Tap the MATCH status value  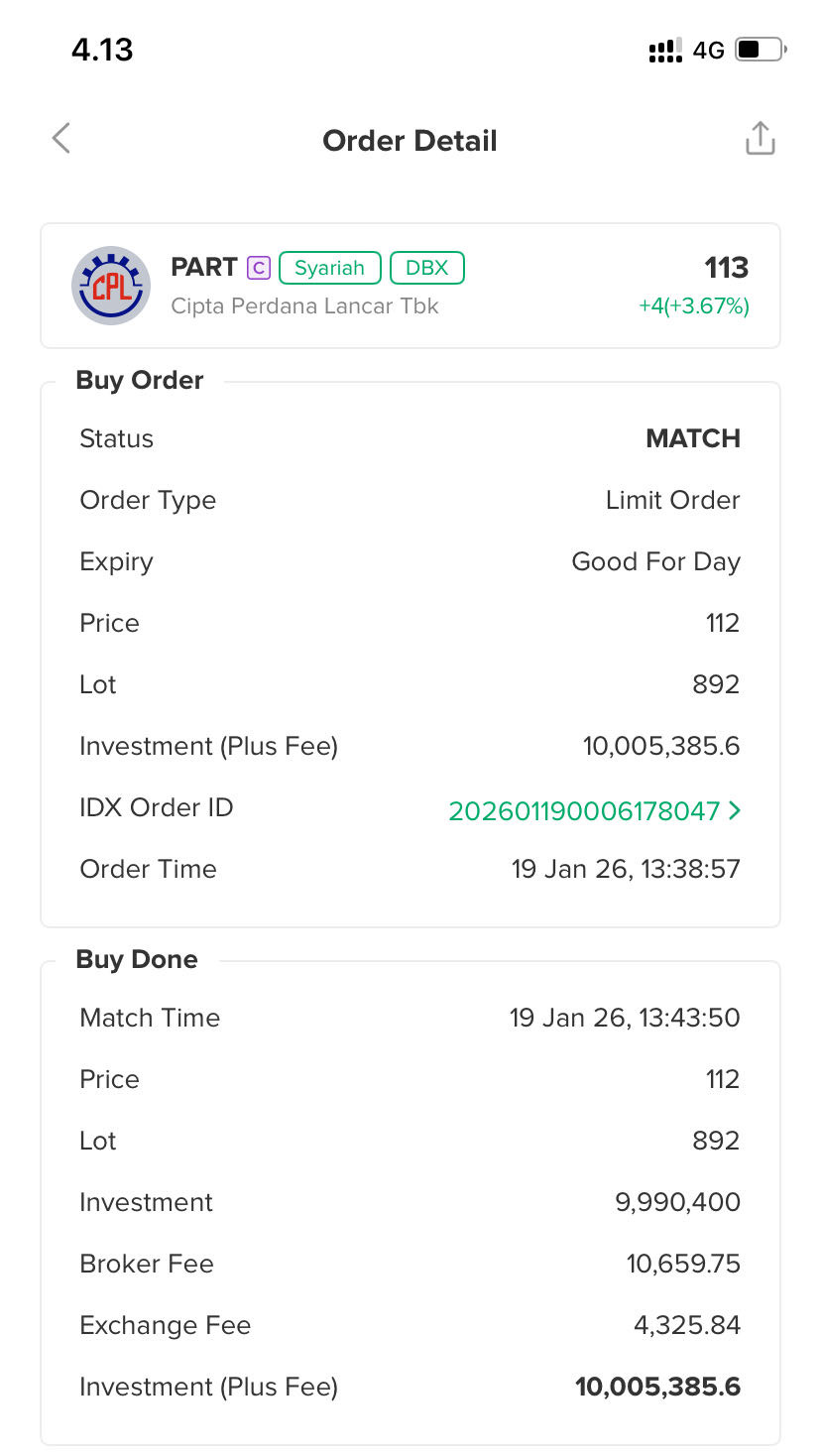pos(693,438)
